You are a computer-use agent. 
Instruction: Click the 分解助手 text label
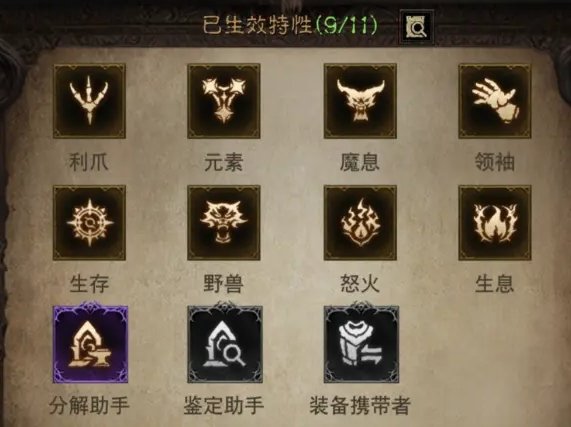click(x=89, y=405)
